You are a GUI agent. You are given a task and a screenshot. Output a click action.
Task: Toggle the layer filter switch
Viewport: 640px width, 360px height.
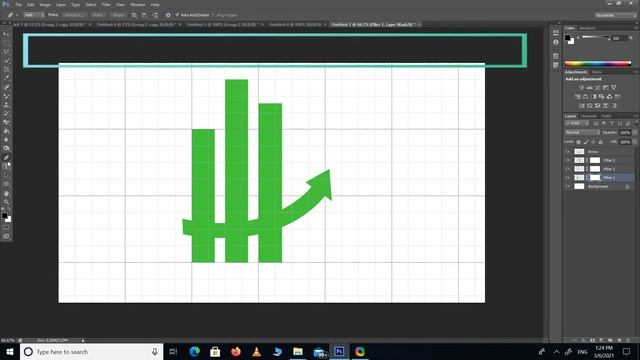[636, 123]
